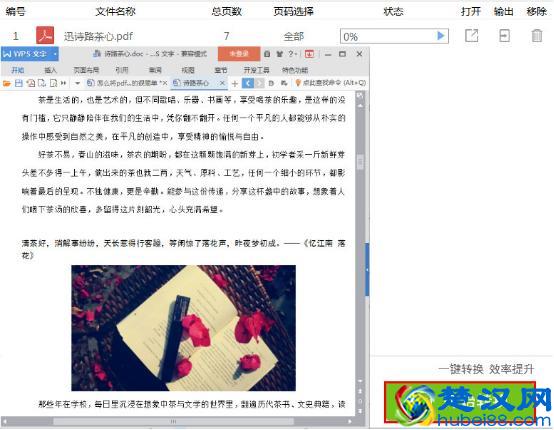Screen dimensions: 554x430
Task: Click the 编号 column header
Action: (16, 12)
